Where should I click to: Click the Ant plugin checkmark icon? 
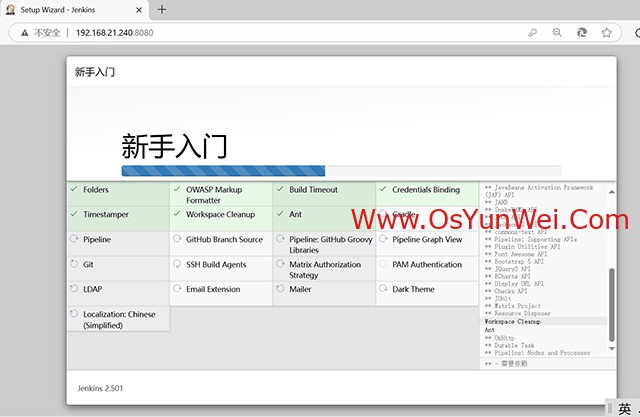(x=280, y=213)
